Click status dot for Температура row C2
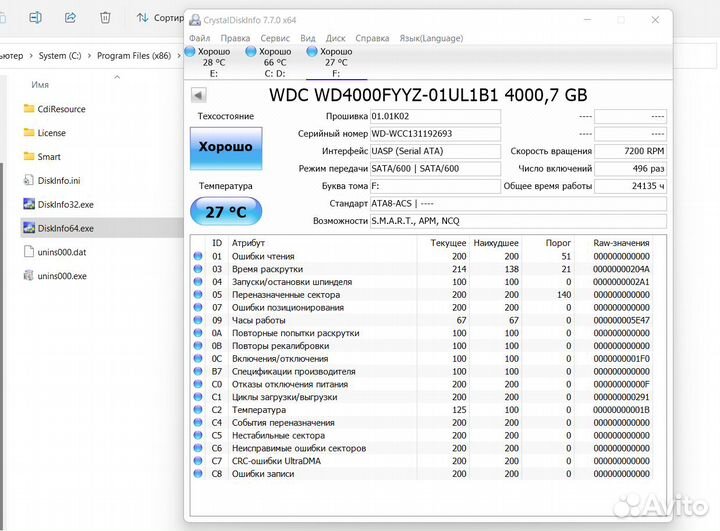Viewport: 720px width, 531px height. [x=198, y=410]
